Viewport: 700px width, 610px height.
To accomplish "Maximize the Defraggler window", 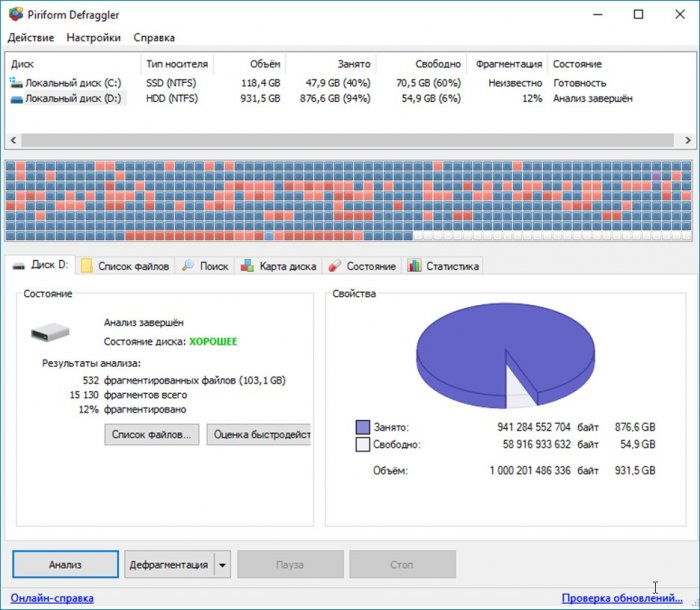I will point(638,14).
